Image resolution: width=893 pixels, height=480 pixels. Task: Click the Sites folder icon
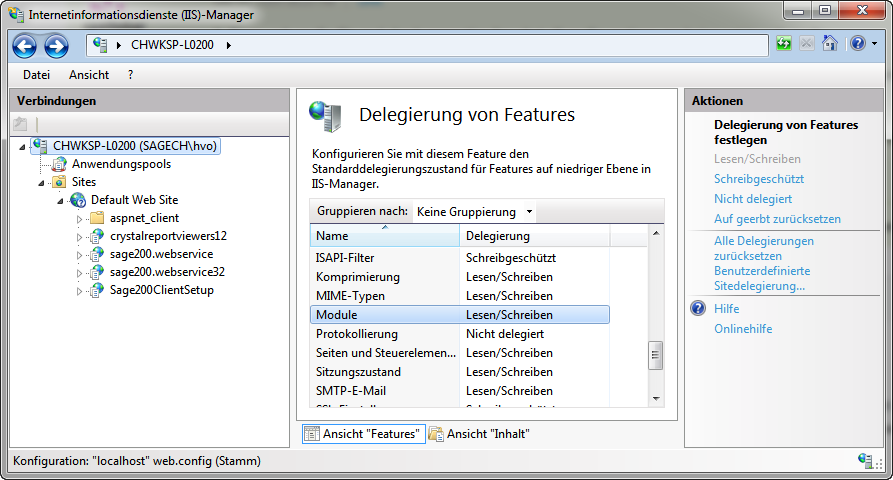coord(59,182)
